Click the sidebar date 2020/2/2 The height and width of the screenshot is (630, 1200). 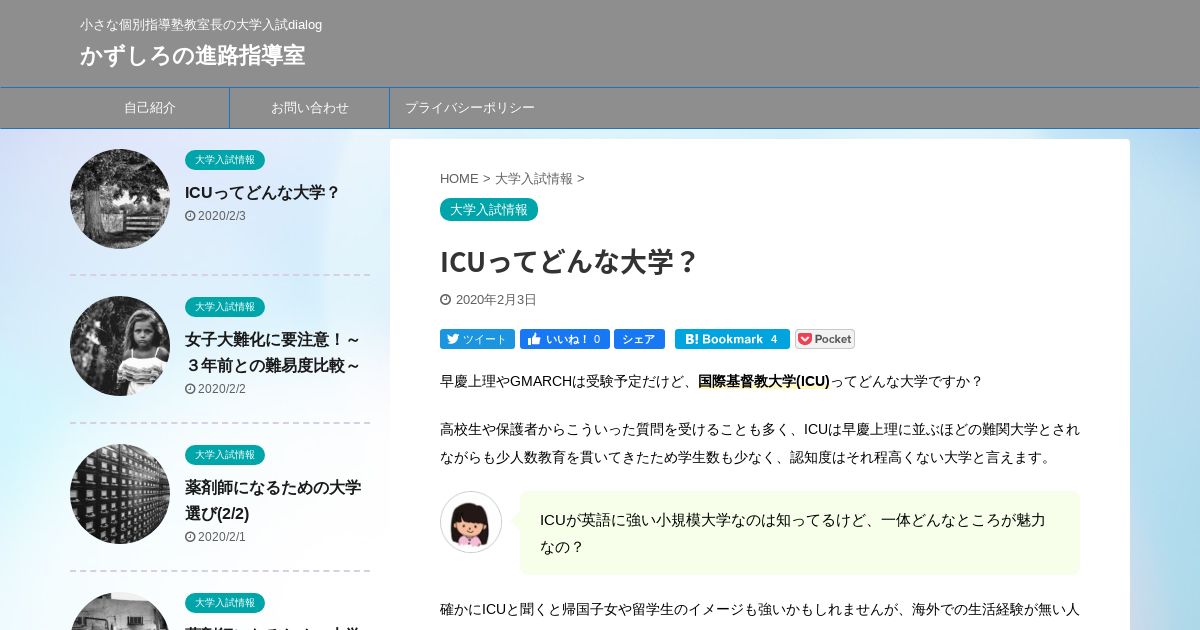(x=221, y=389)
